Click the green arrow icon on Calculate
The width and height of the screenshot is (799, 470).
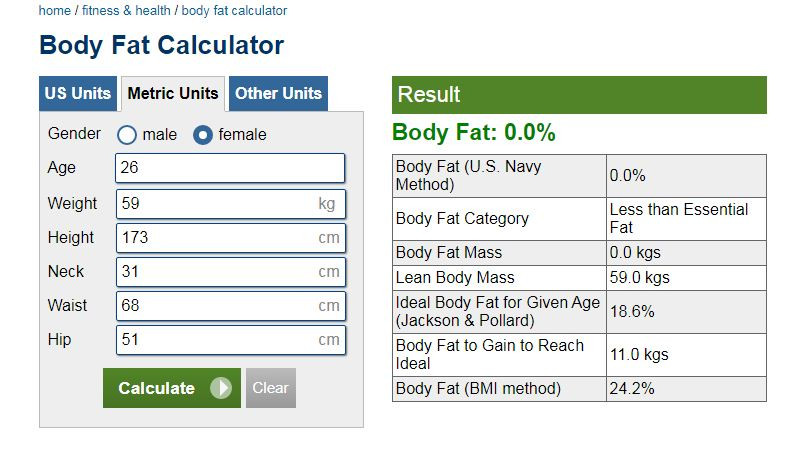click(x=221, y=388)
